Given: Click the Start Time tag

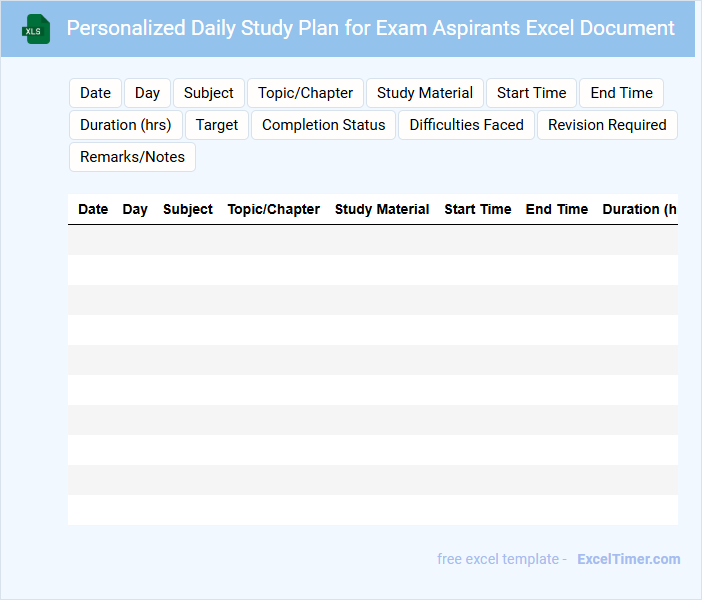Looking at the screenshot, I should [x=531, y=93].
